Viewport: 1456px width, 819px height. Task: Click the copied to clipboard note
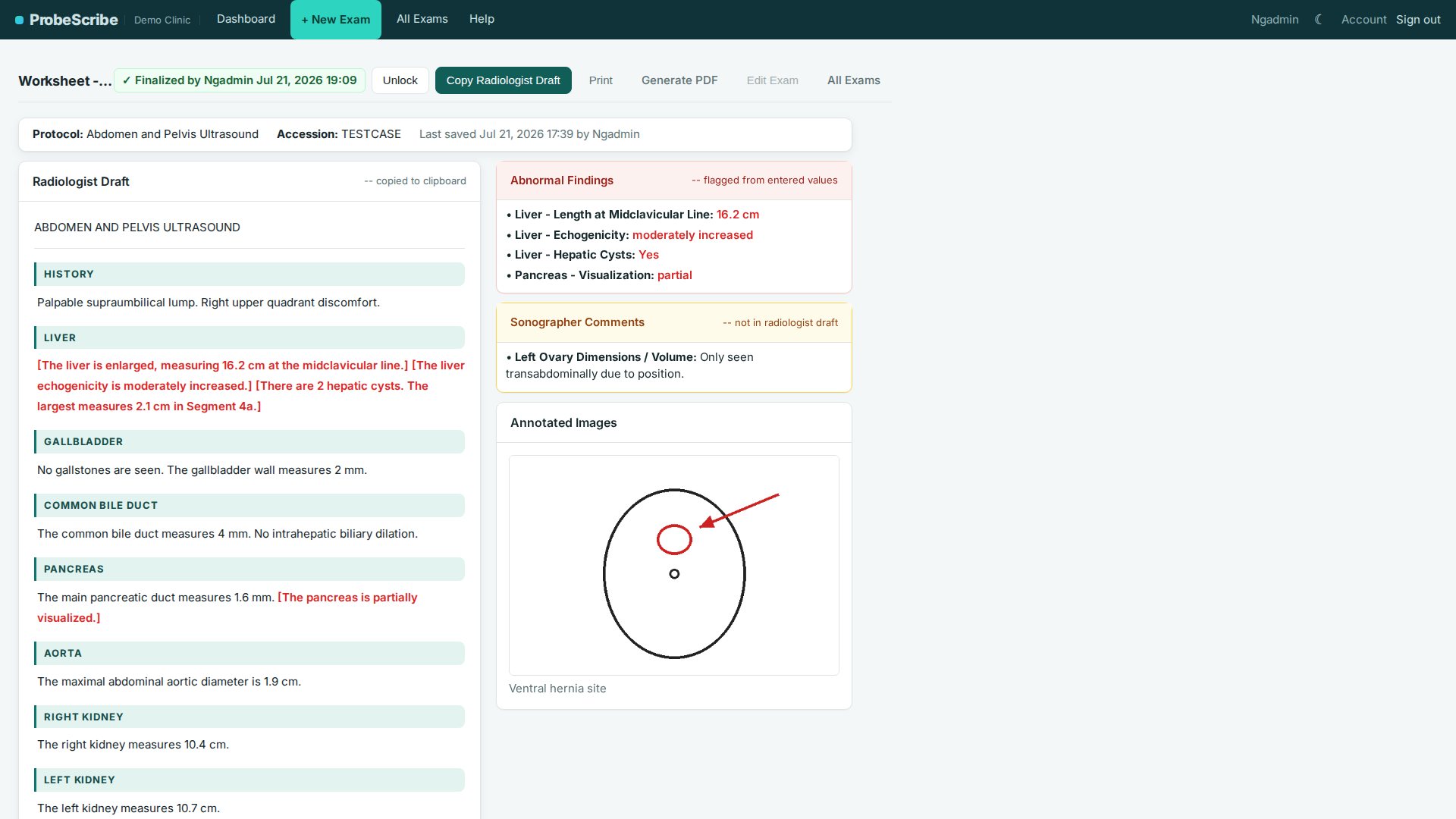tap(416, 181)
